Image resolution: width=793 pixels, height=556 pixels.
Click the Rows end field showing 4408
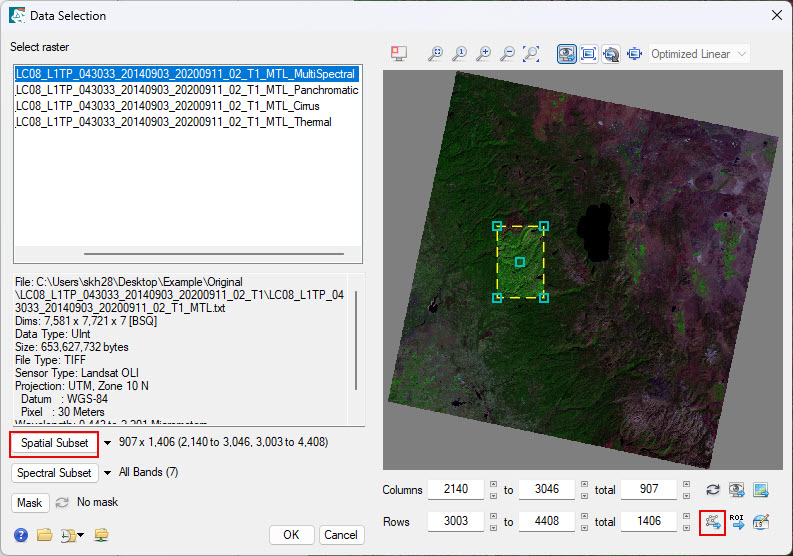[547, 521]
